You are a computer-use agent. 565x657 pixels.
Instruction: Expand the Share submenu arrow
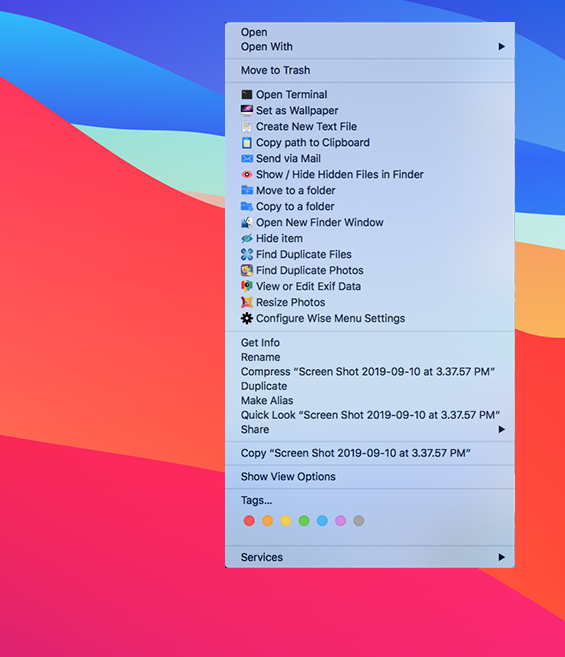501,429
